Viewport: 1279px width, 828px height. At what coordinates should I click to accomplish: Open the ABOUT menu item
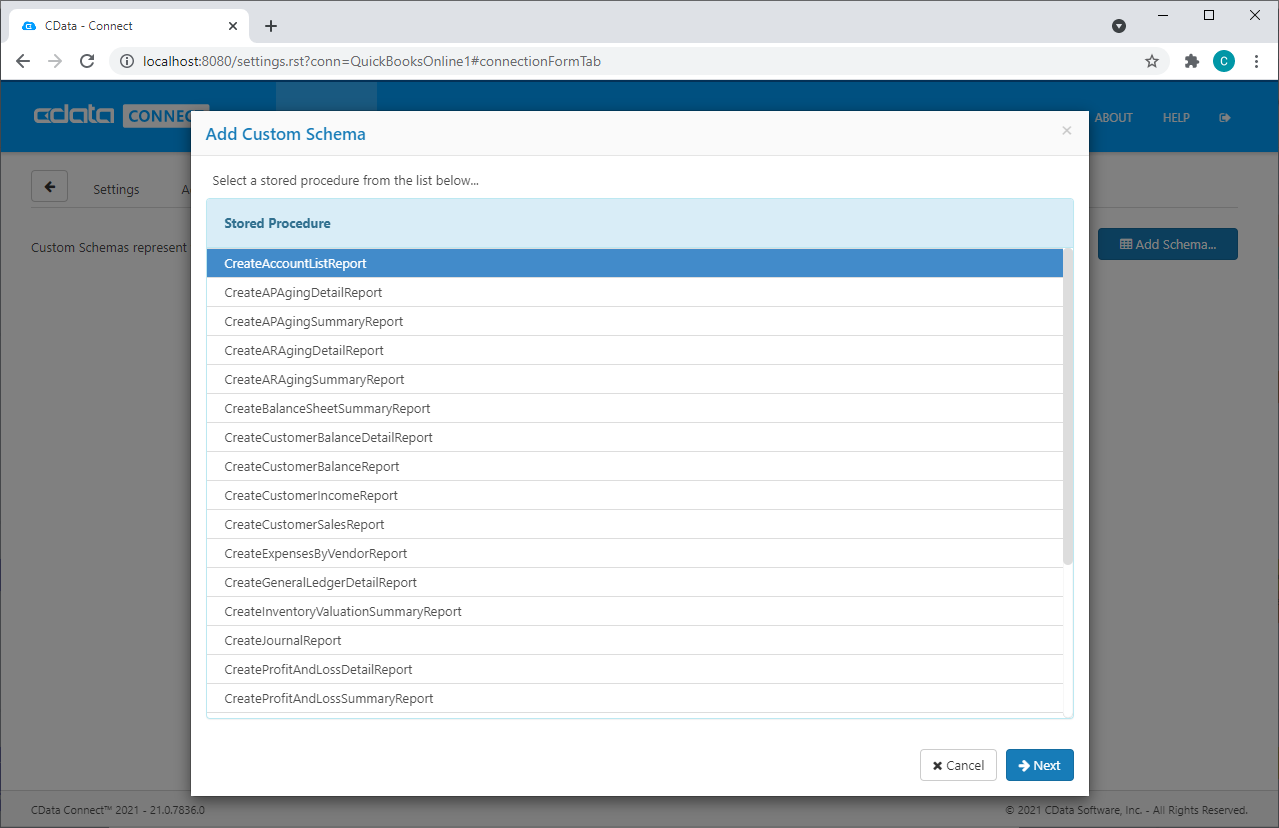[x=1113, y=118]
